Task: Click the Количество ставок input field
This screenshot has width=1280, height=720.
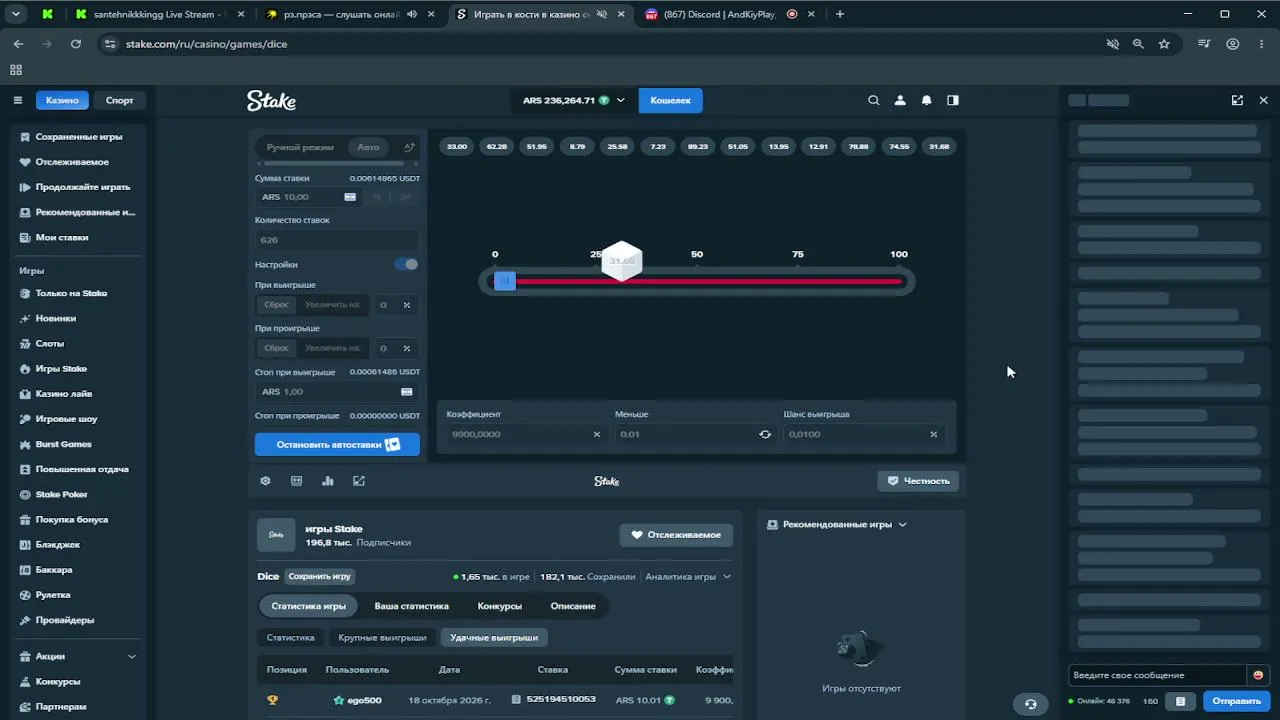Action: [x=337, y=240]
